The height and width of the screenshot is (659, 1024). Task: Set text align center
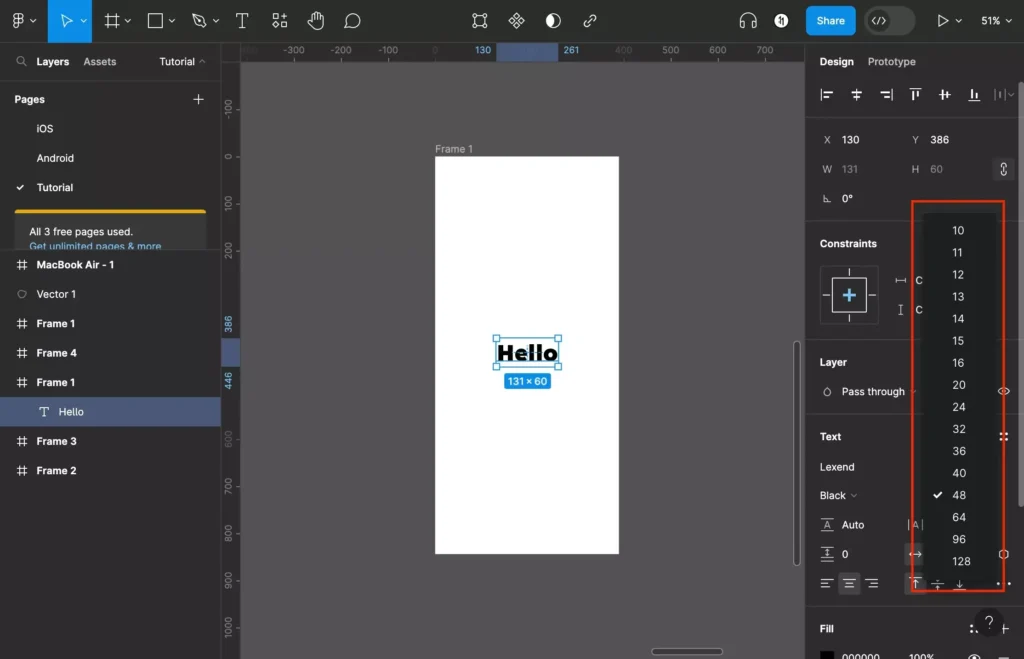point(849,583)
